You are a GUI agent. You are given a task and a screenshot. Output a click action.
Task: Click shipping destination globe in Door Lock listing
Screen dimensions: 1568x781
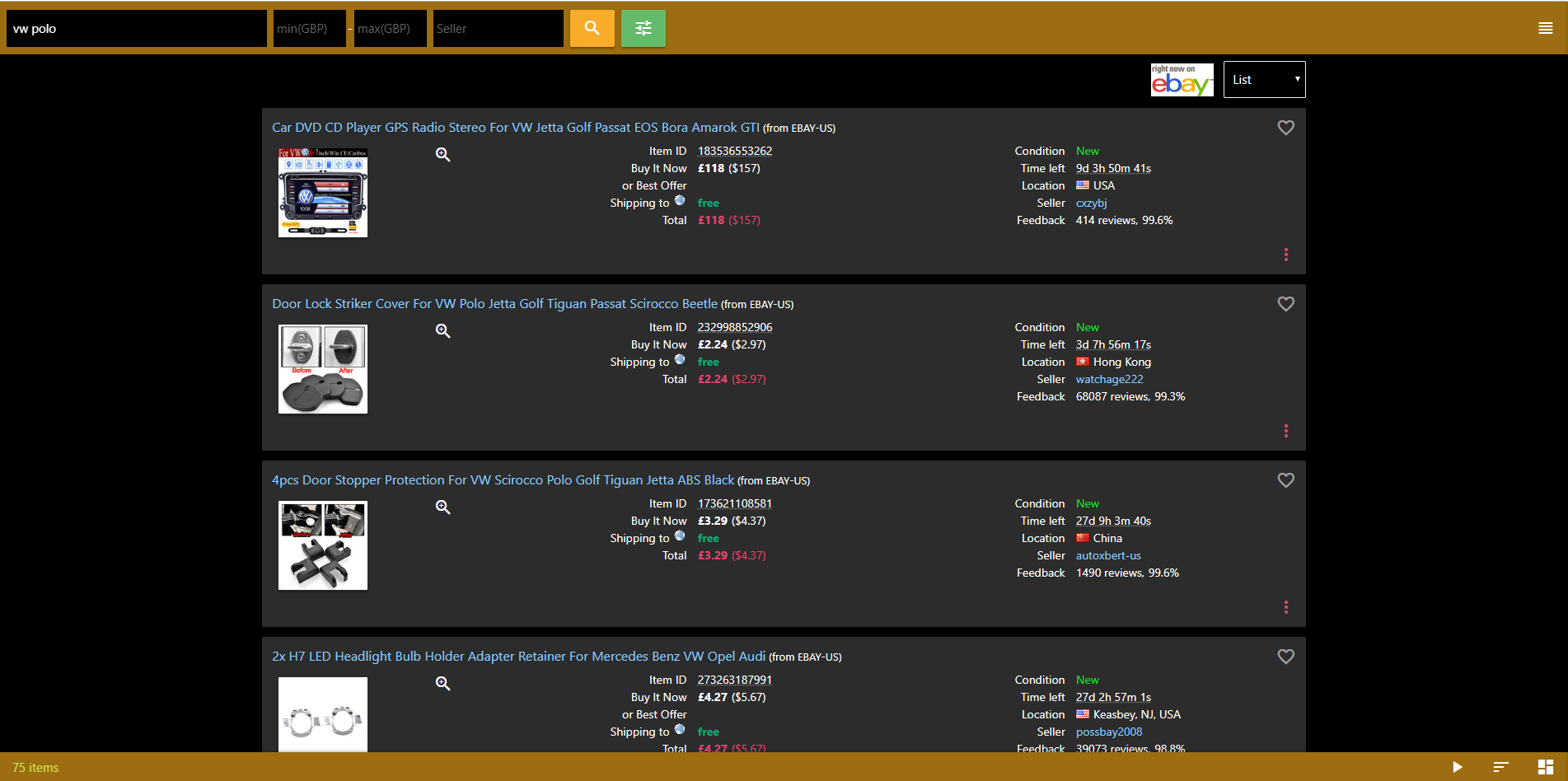(x=680, y=359)
